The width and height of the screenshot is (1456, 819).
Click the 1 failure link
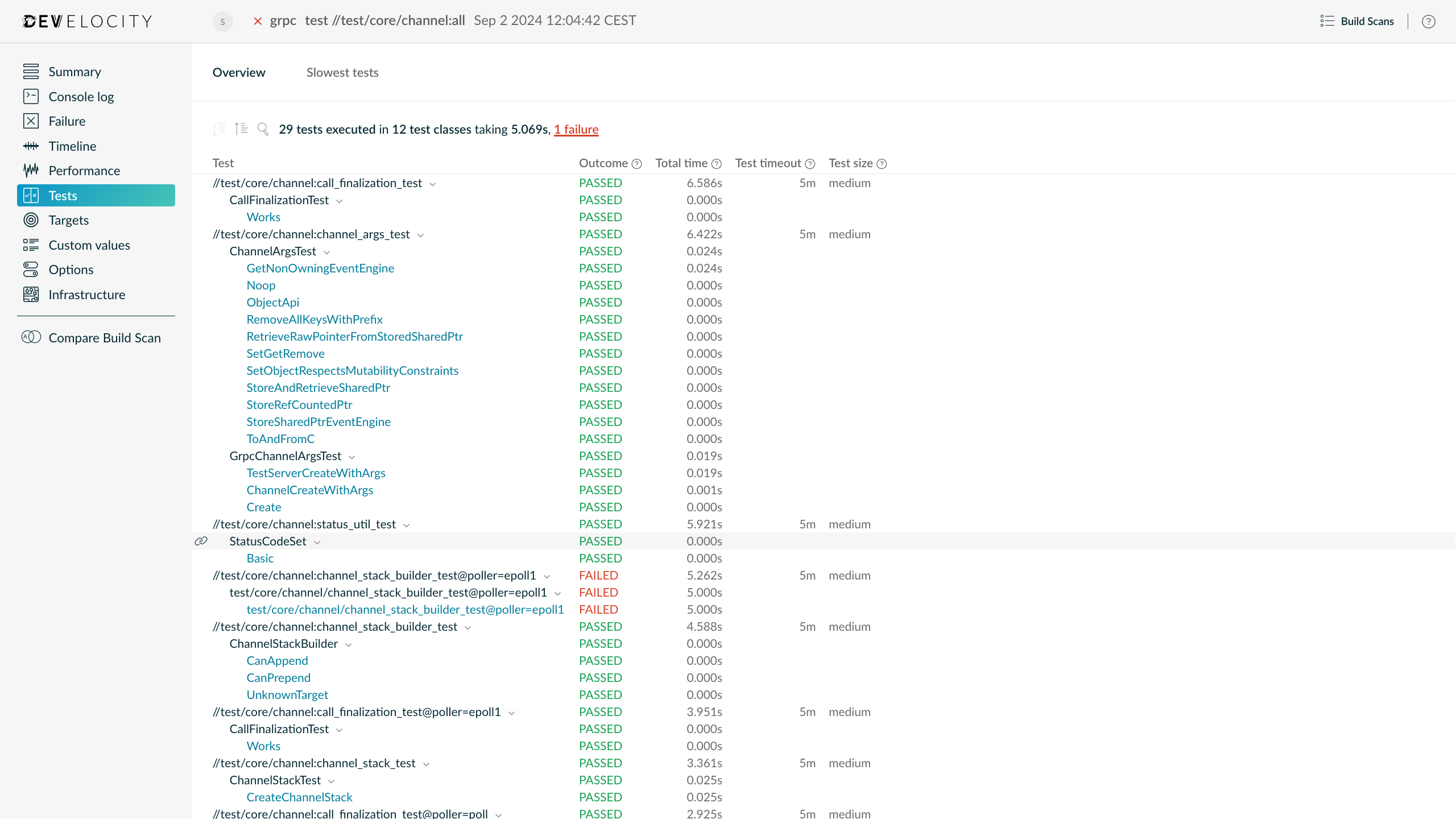click(576, 129)
